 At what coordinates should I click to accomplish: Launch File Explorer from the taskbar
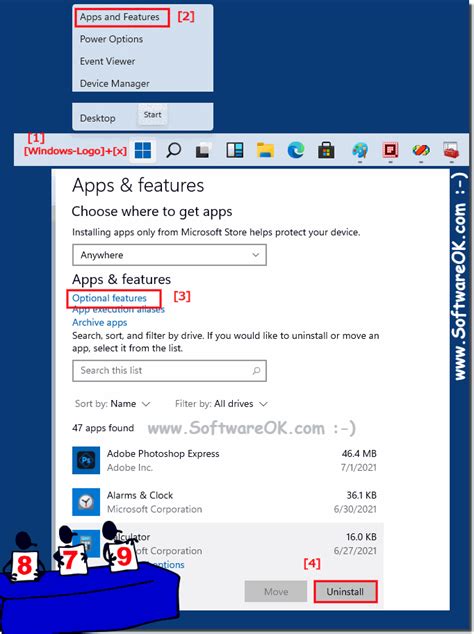point(265,150)
